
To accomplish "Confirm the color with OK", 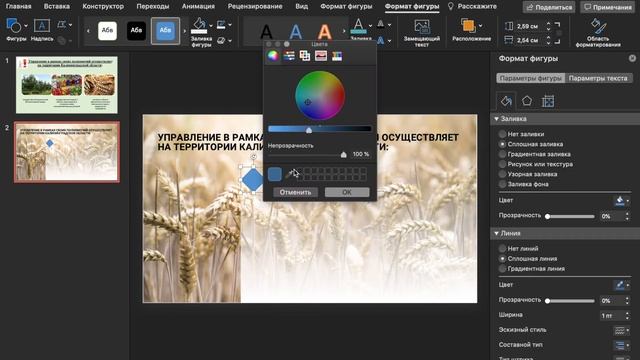I will pos(347,192).
